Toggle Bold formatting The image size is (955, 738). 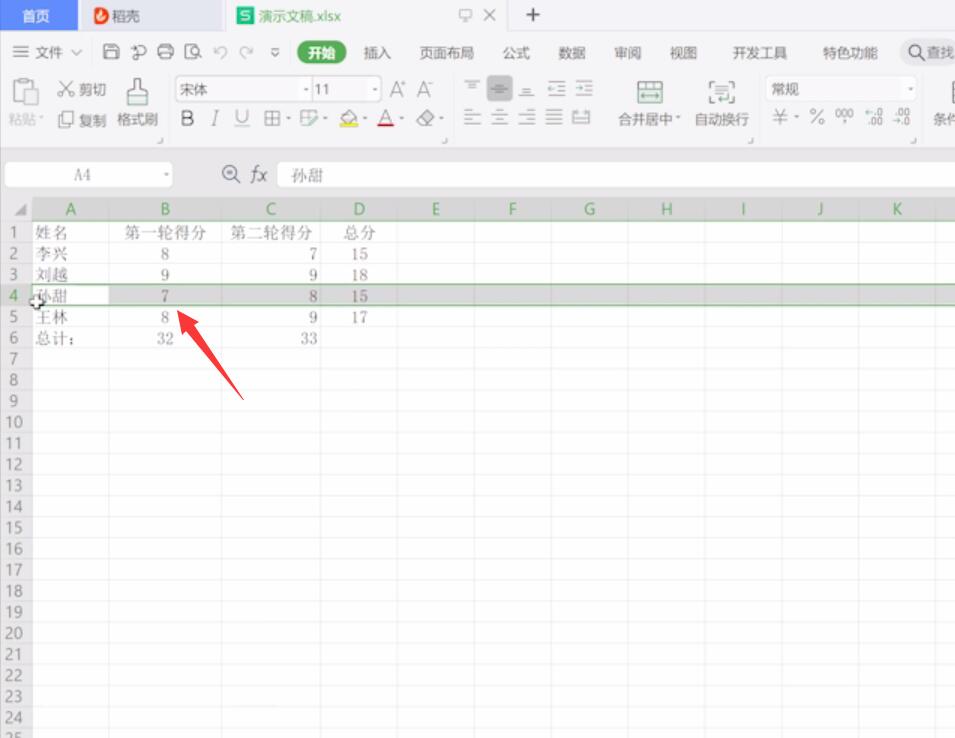(x=188, y=118)
